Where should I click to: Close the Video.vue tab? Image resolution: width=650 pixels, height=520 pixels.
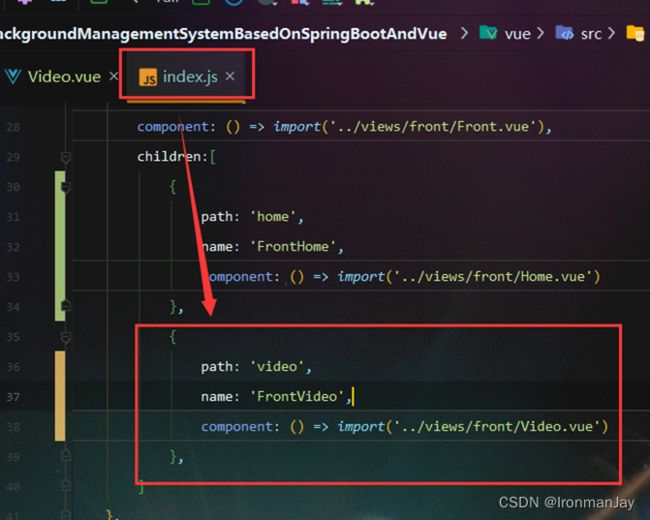coord(113,76)
